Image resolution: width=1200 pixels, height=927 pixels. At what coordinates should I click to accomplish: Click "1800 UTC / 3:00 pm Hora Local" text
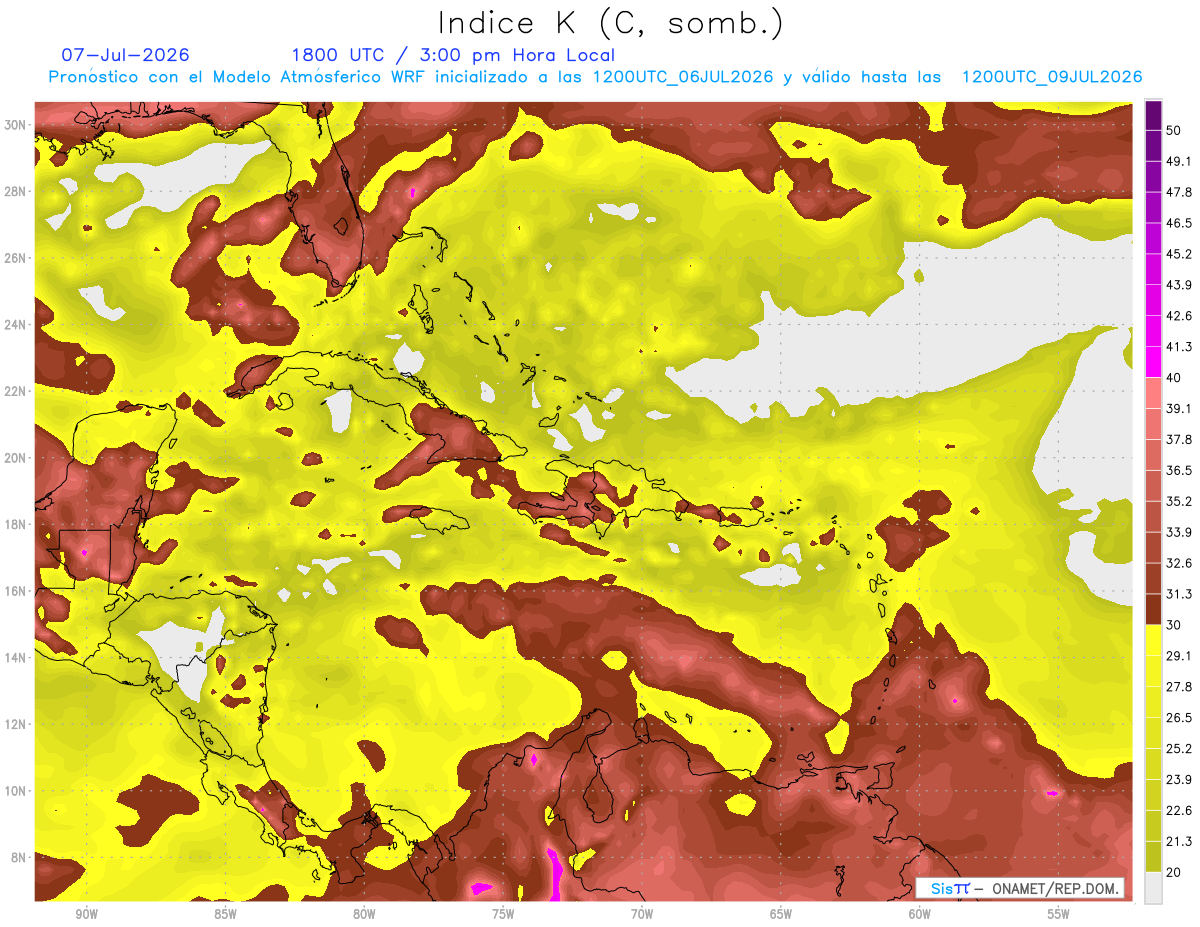tap(453, 55)
